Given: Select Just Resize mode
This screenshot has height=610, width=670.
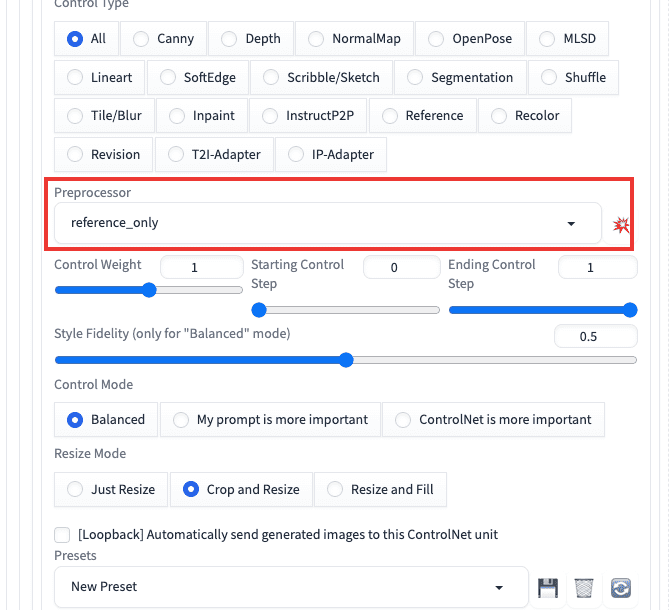Looking at the screenshot, I should [x=111, y=490].
